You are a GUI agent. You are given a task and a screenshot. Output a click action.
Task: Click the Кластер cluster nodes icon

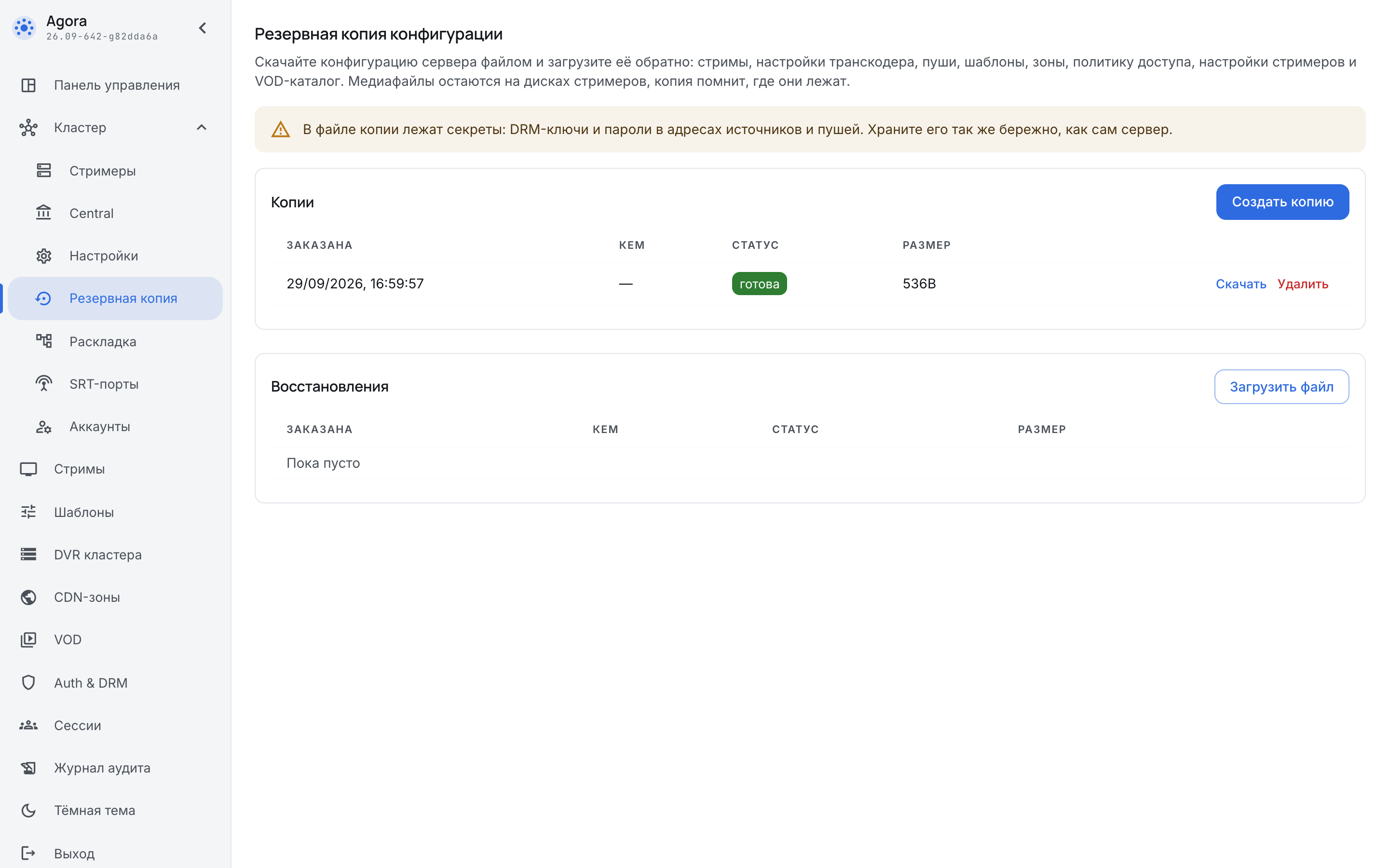click(x=28, y=127)
